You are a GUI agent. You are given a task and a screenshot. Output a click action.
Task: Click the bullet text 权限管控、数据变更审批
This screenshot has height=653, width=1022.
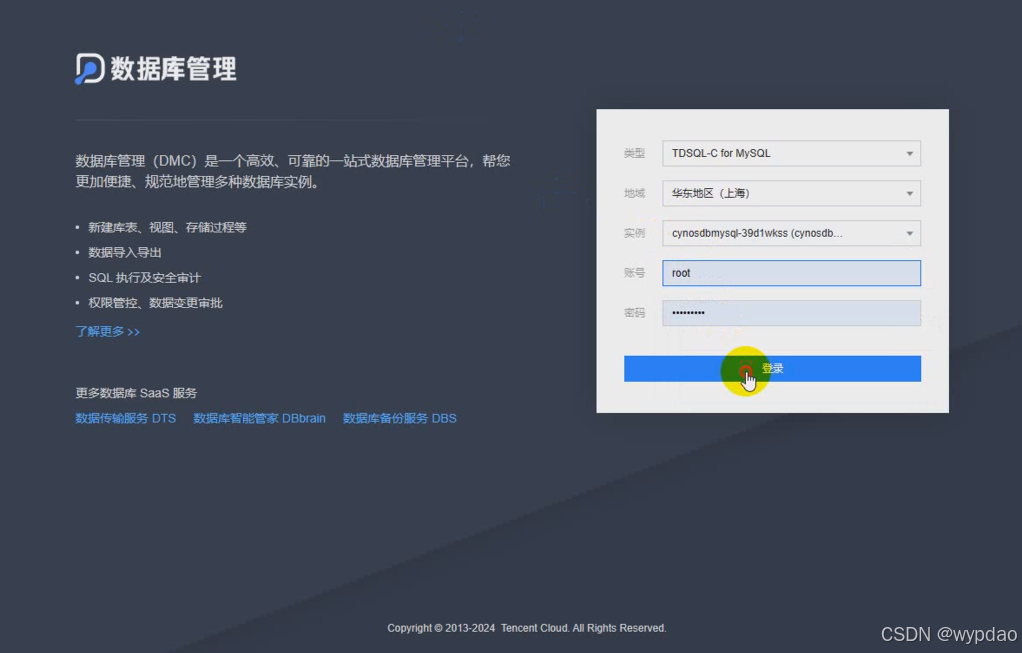[x=155, y=303]
